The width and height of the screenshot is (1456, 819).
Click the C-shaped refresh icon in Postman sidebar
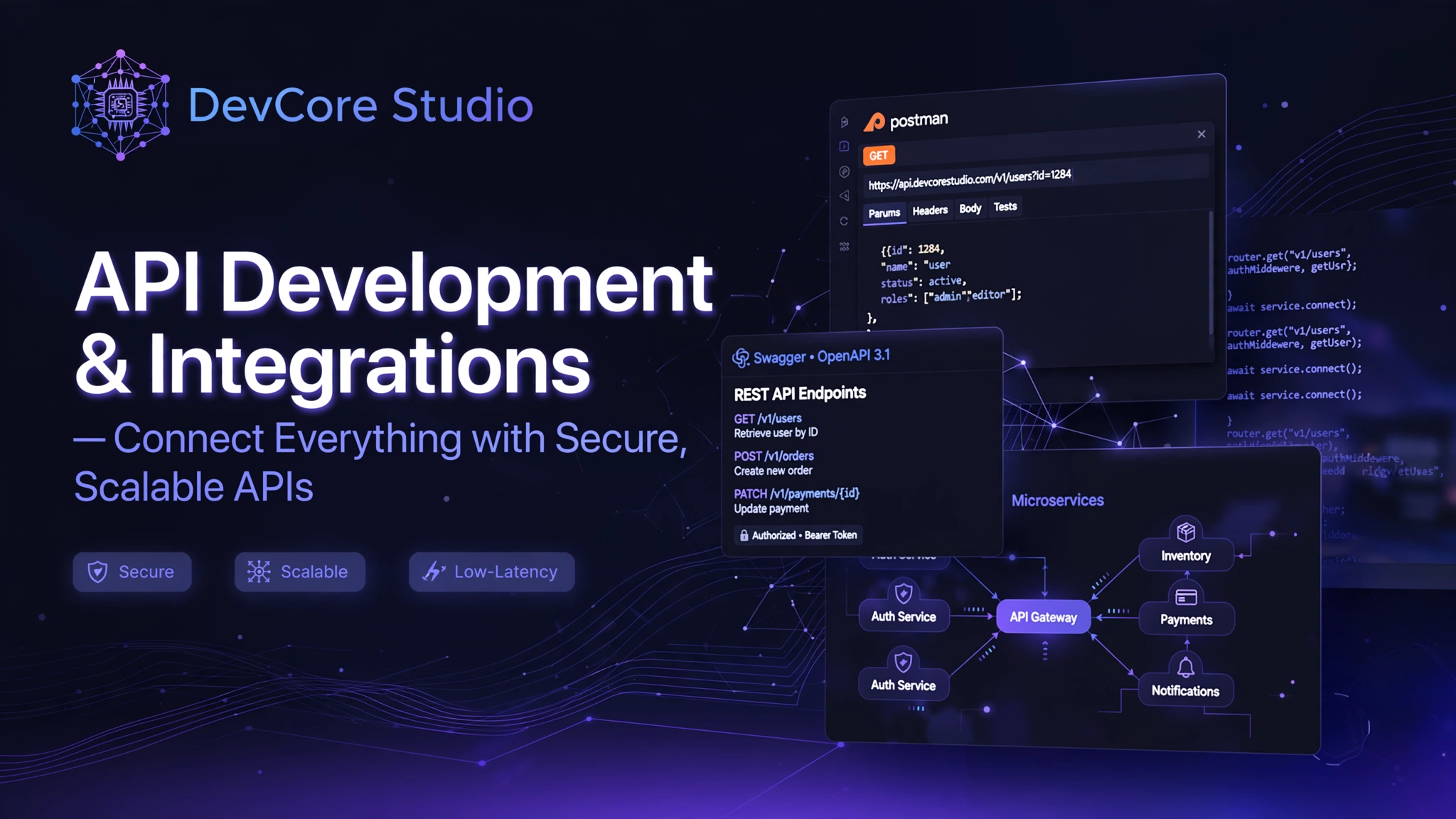(x=844, y=221)
